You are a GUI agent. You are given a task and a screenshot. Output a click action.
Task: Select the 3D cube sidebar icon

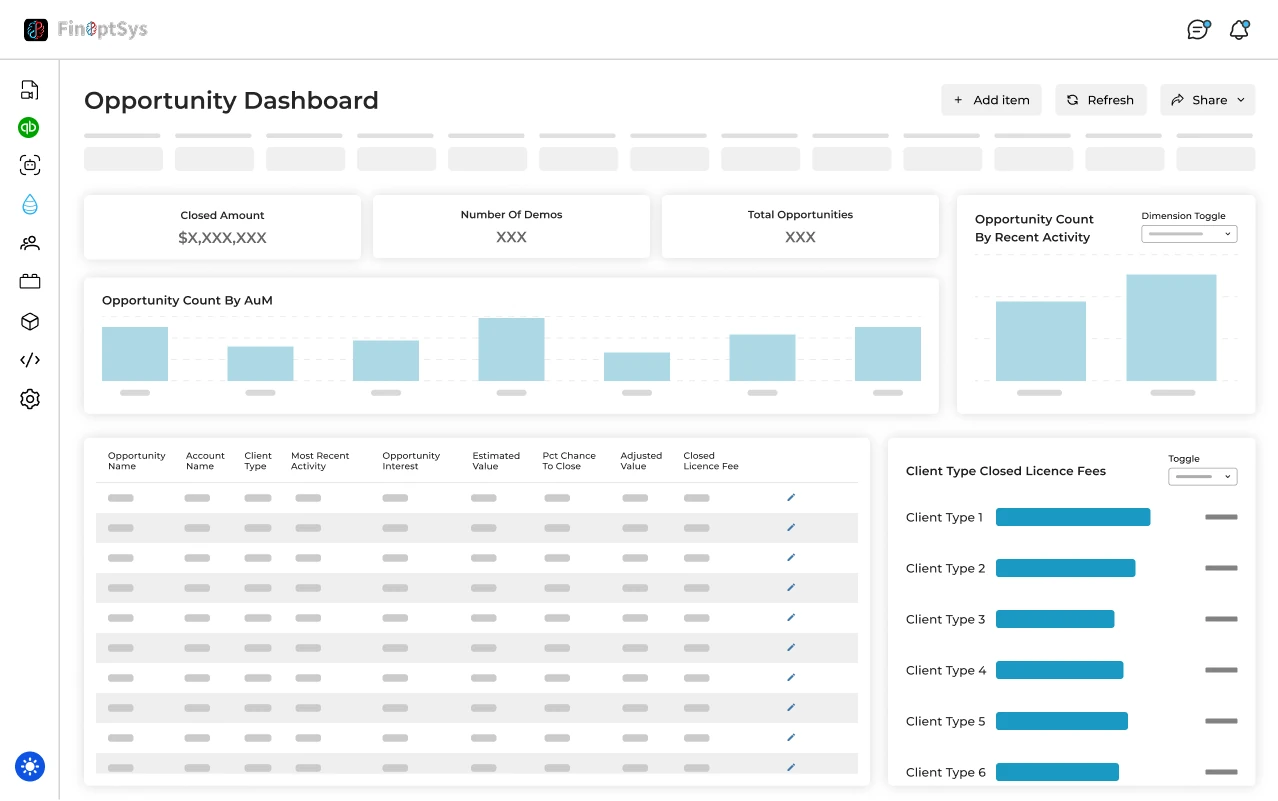coord(30,321)
